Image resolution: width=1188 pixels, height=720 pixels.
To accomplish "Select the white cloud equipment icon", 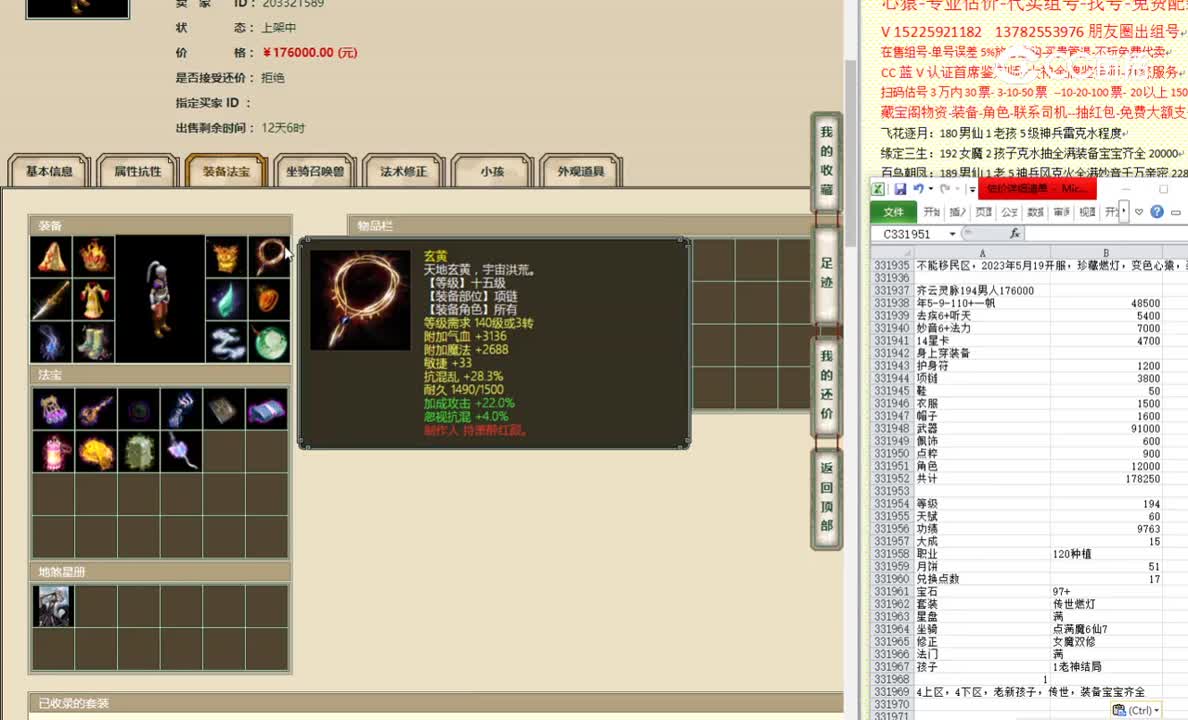I will (x=226, y=343).
